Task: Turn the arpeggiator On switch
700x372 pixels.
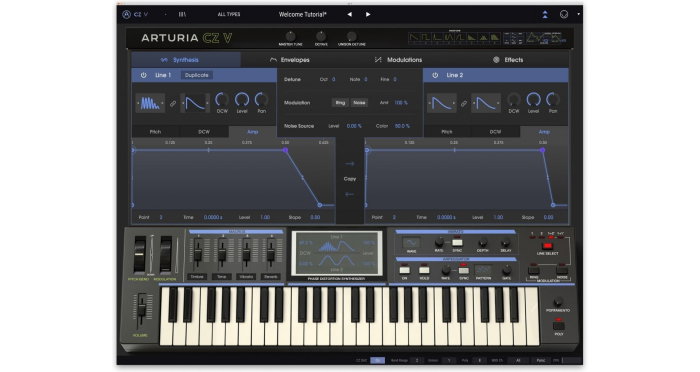Action: [x=404, y=270]
